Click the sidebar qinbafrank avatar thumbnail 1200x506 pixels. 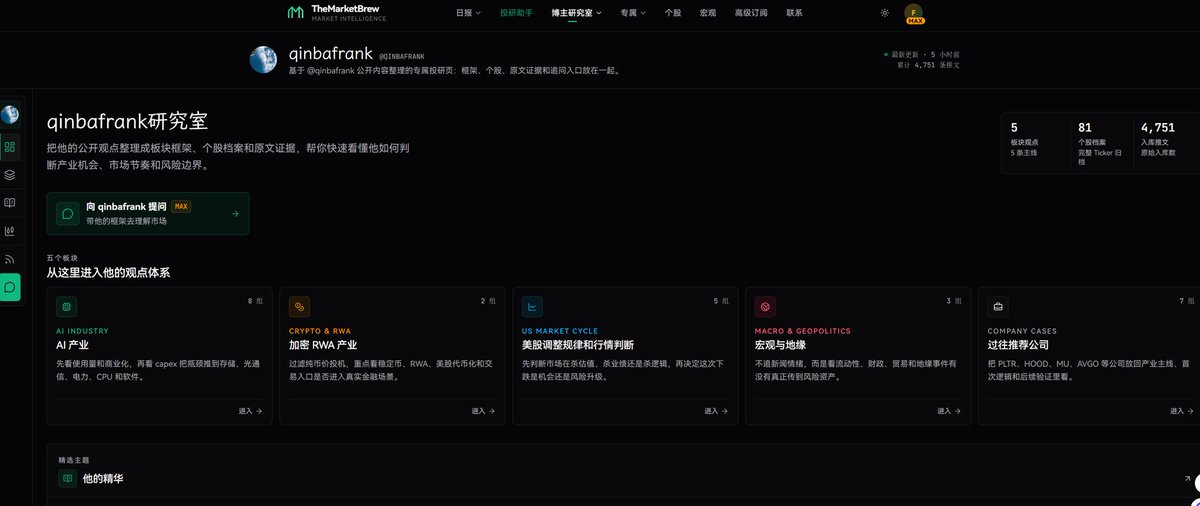[10, 114]
